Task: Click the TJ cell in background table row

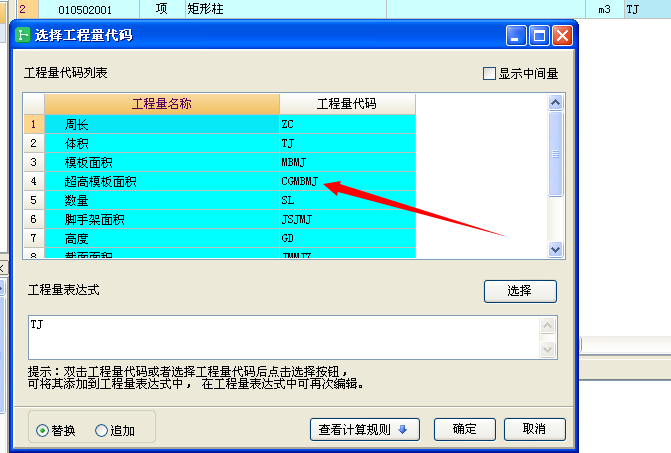Action: click(647, 9)
